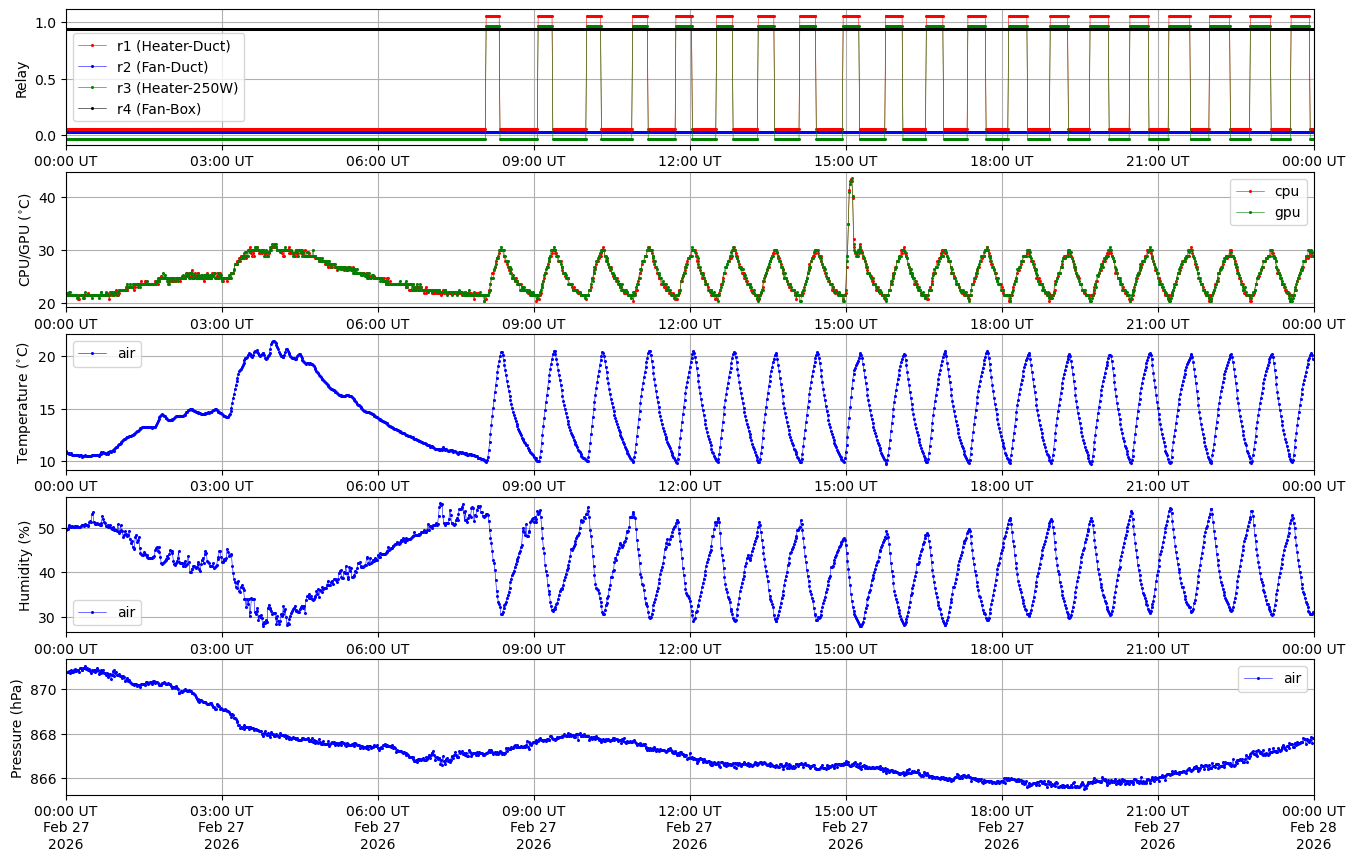Click the Pressure (hPa) axis label
Viewport: 1355px width, 861px height.
coord(17,727)
